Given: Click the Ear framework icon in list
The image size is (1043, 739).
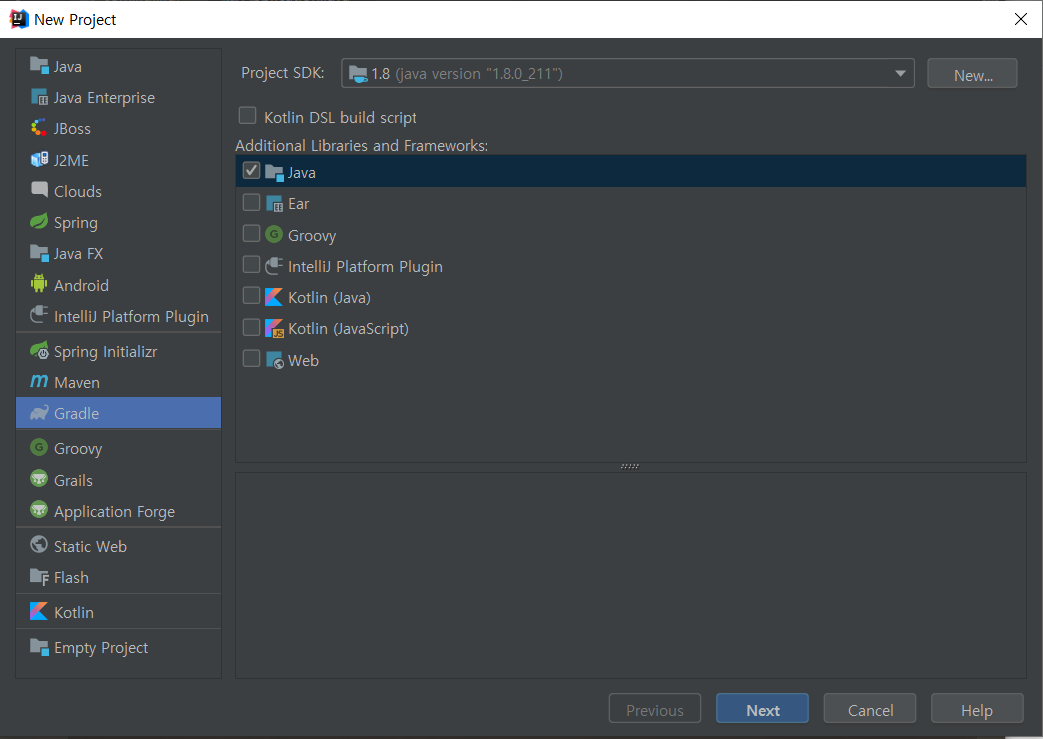Looking at the screenshot, I should [274, 203].
